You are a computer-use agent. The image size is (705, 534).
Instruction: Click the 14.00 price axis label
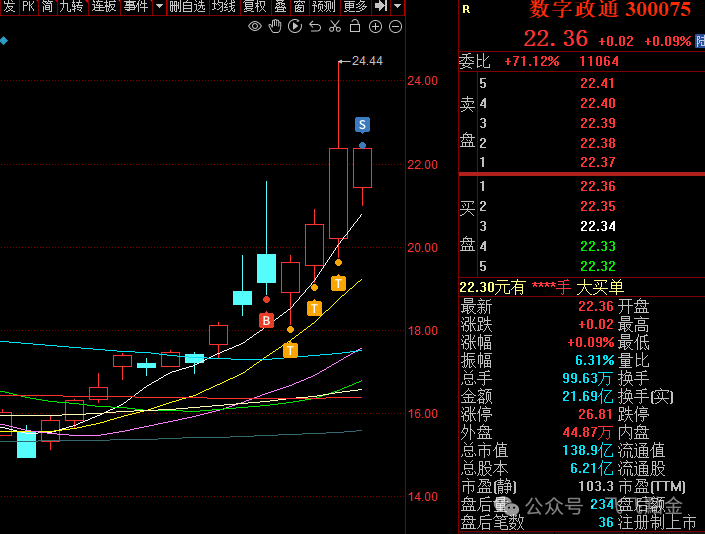click(x=422, y=497)
